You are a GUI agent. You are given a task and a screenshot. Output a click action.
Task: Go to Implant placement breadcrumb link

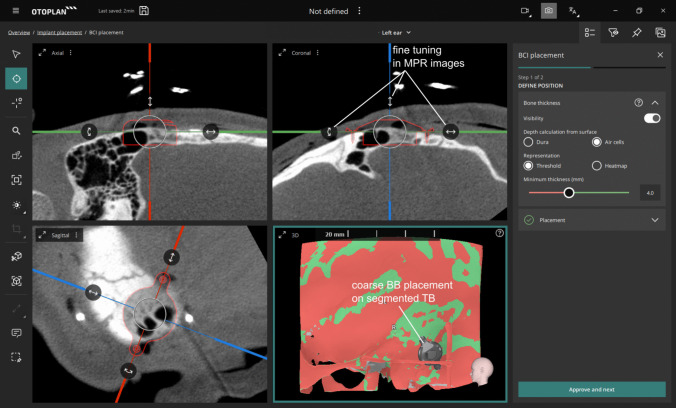(59, 32)
